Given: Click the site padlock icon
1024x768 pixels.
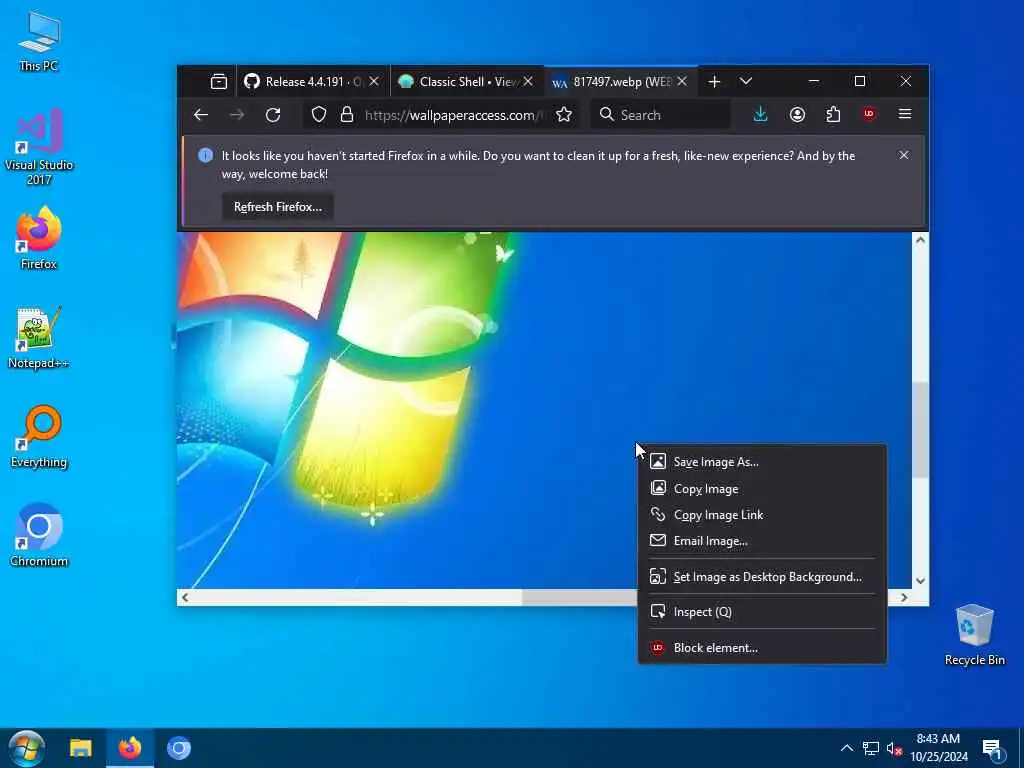Looking at the screenshot, I should tap(347, 115).
